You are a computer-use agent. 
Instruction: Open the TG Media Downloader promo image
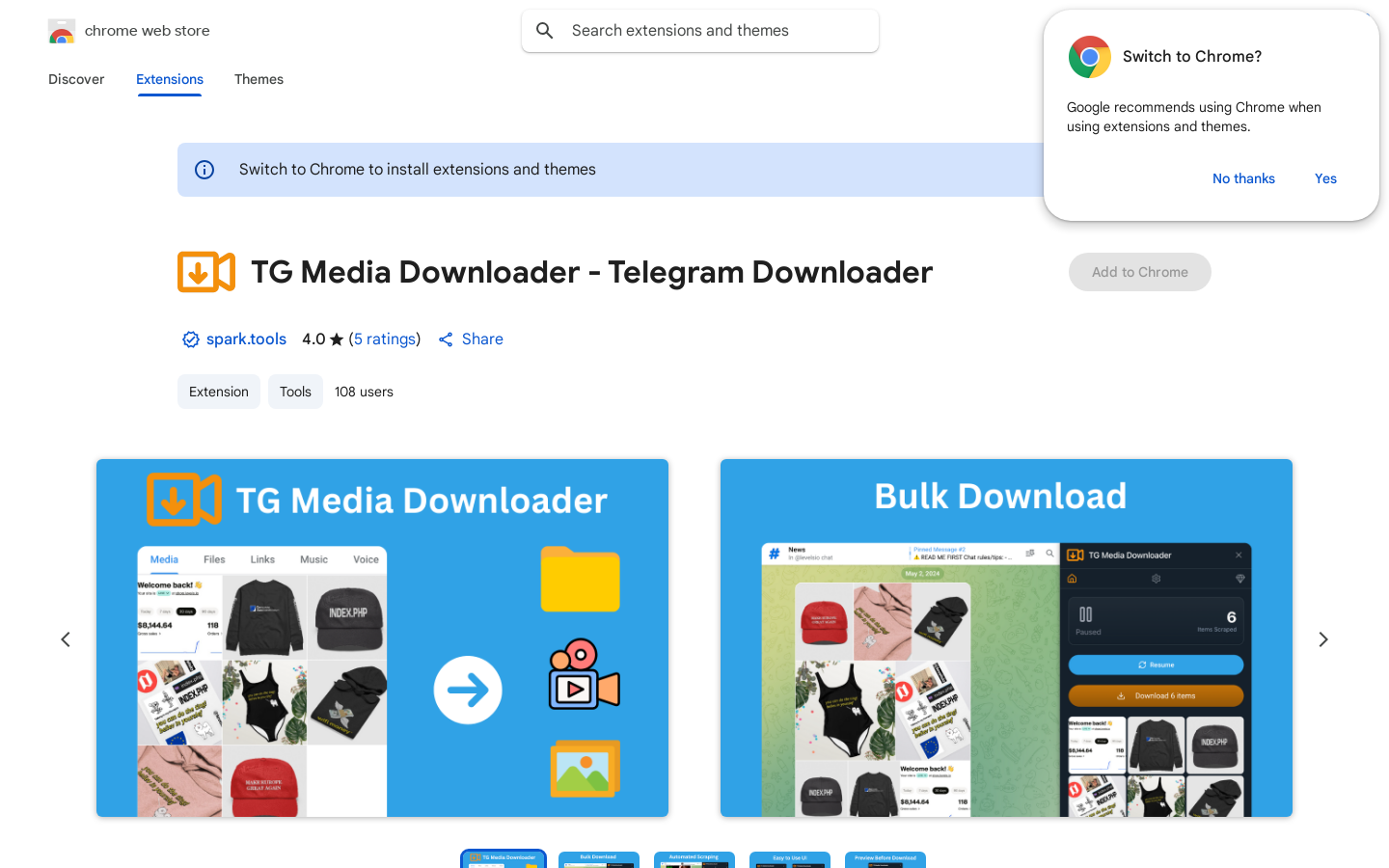(382, 637)
